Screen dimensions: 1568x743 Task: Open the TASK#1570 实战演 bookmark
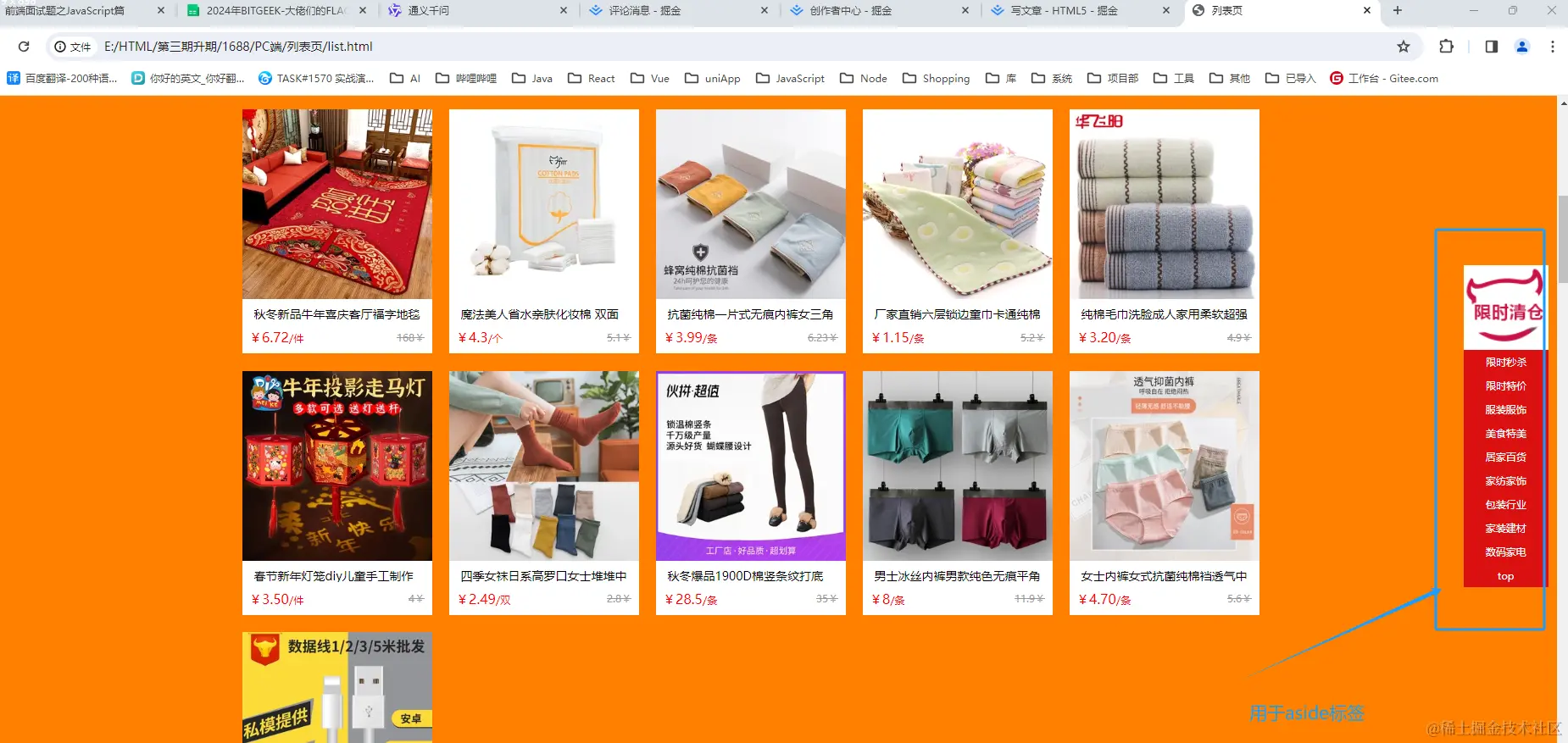[x=316, y=78]
